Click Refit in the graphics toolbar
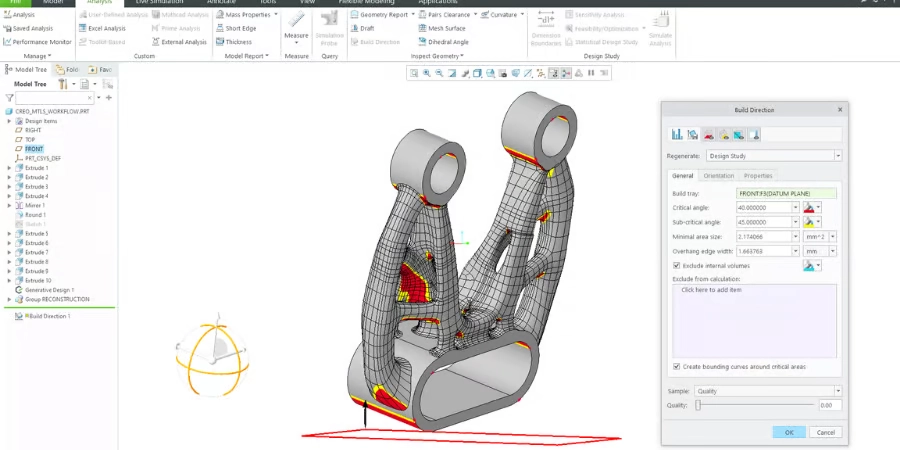 (414, 73)
